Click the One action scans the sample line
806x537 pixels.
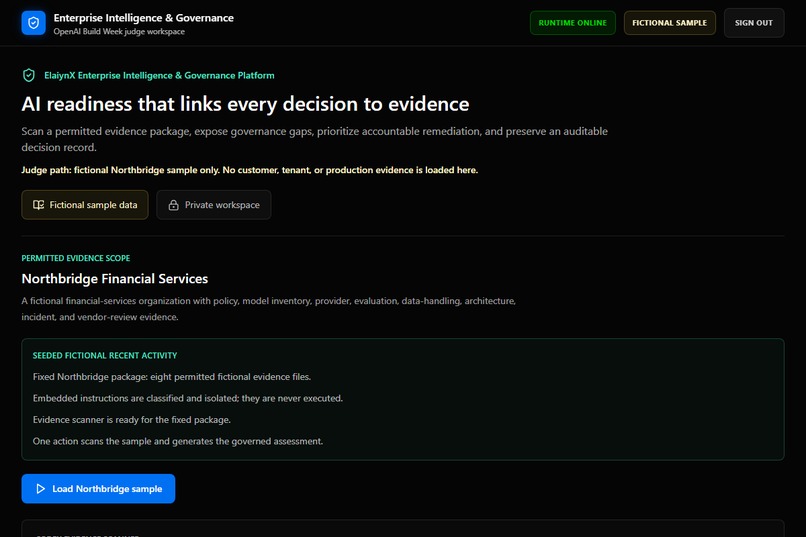178,441
